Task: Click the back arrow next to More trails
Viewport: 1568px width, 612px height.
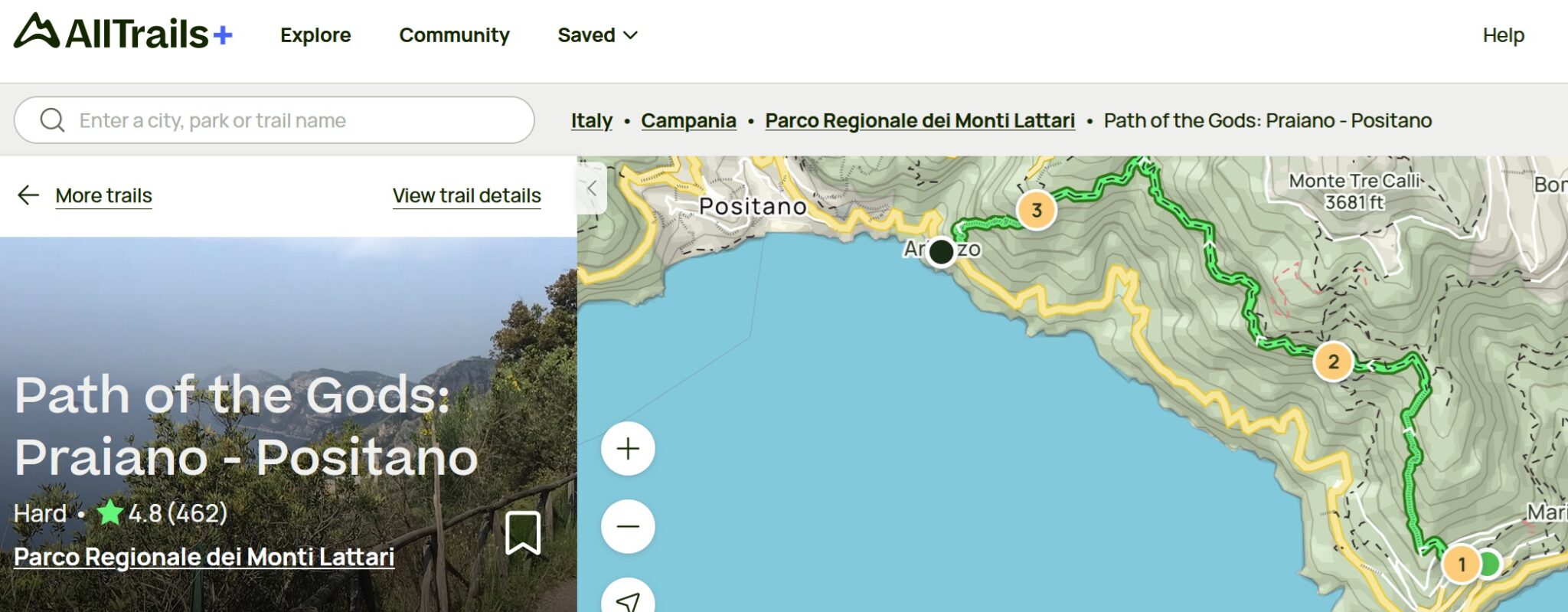Action: 28,195
